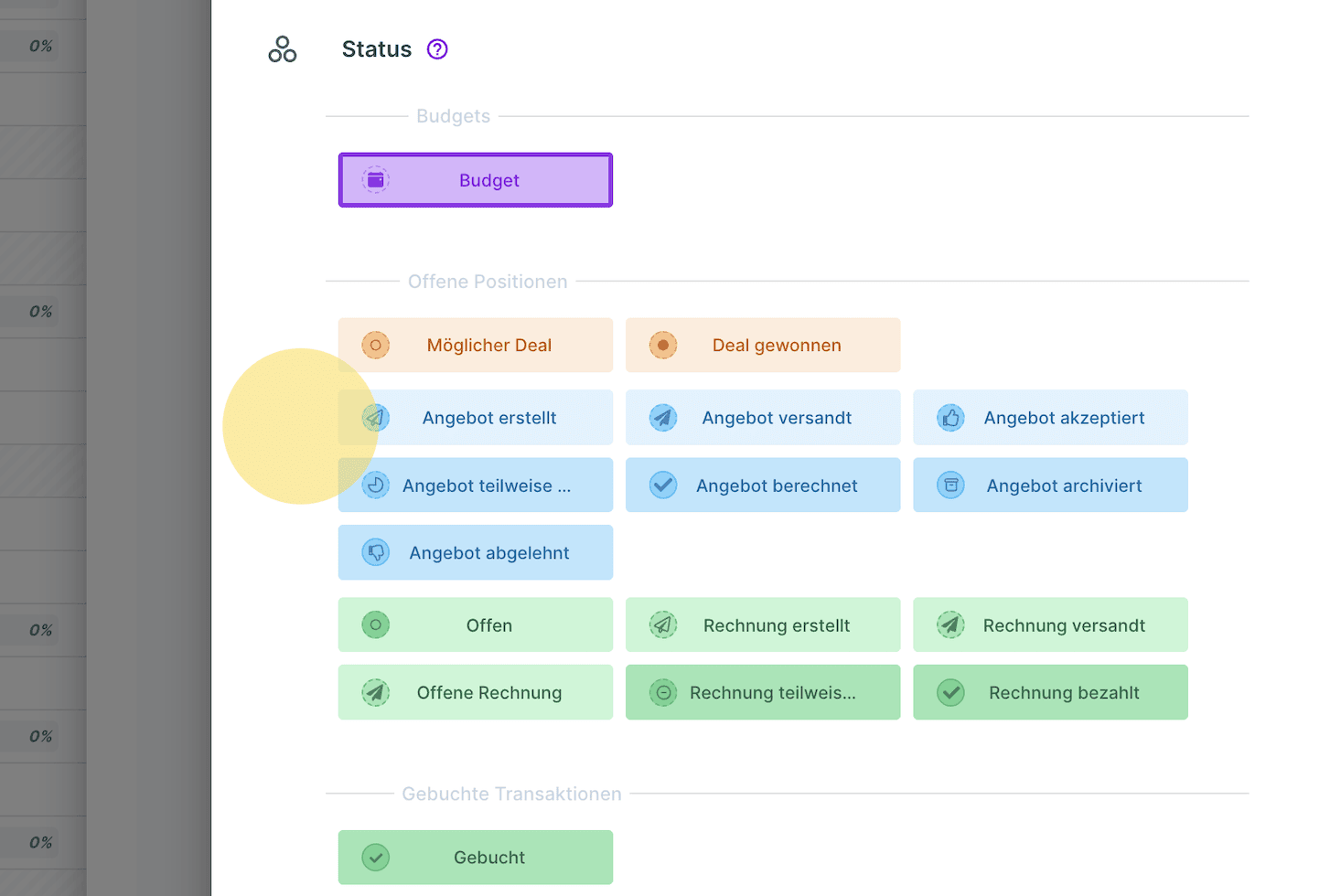Click the minus-circle icon on Rechnung teilweise
Viewport: 1330px width, 896px height.
pos(663,693)
